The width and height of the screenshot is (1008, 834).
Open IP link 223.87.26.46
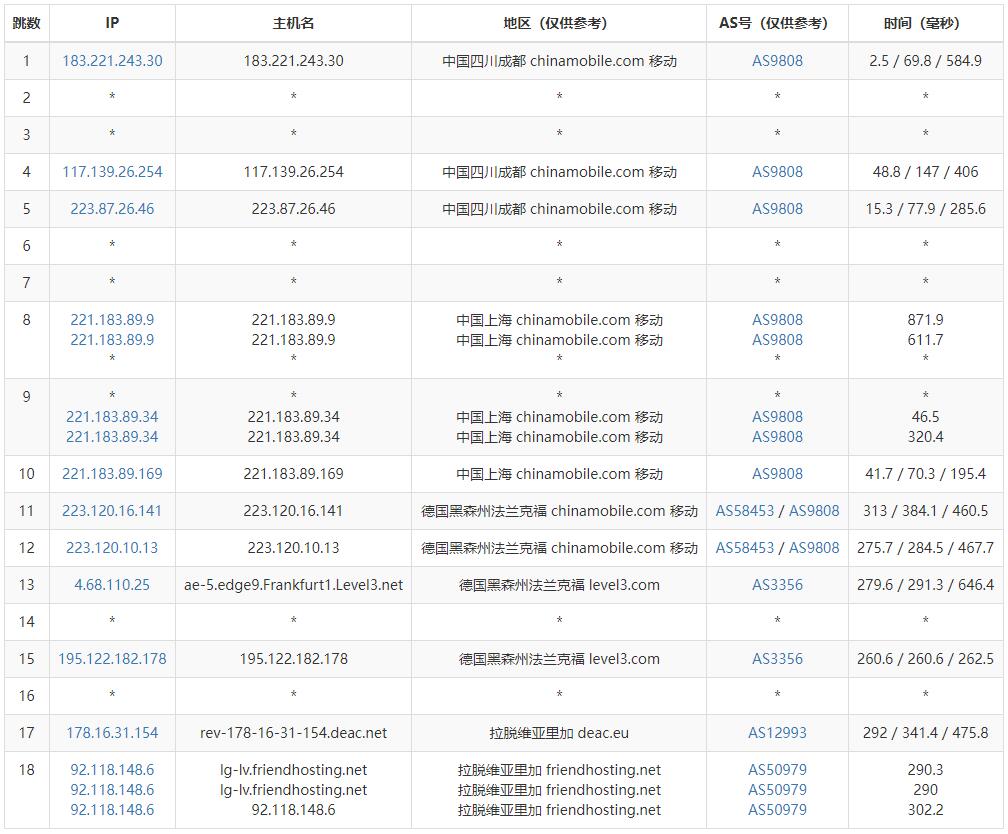[112, 209]
